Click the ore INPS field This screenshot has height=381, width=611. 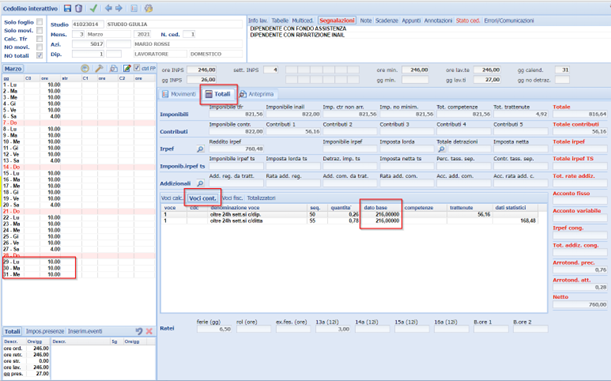click(201, 70)
